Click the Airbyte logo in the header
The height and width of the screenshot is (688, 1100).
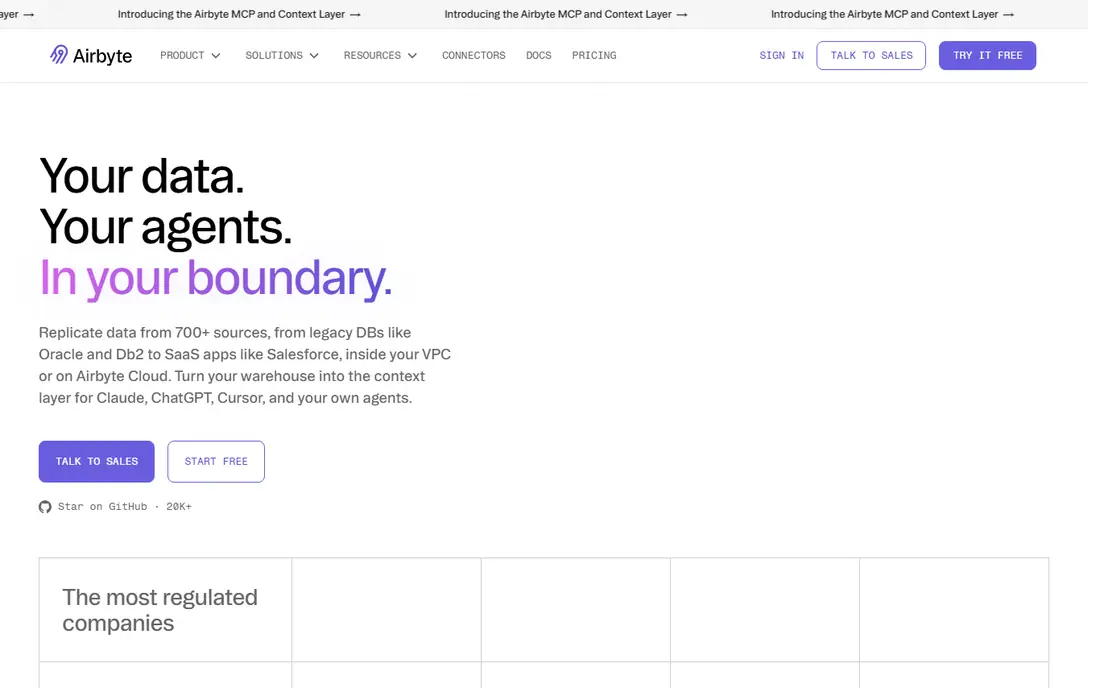pyautogui.click(x=90, y=55)
